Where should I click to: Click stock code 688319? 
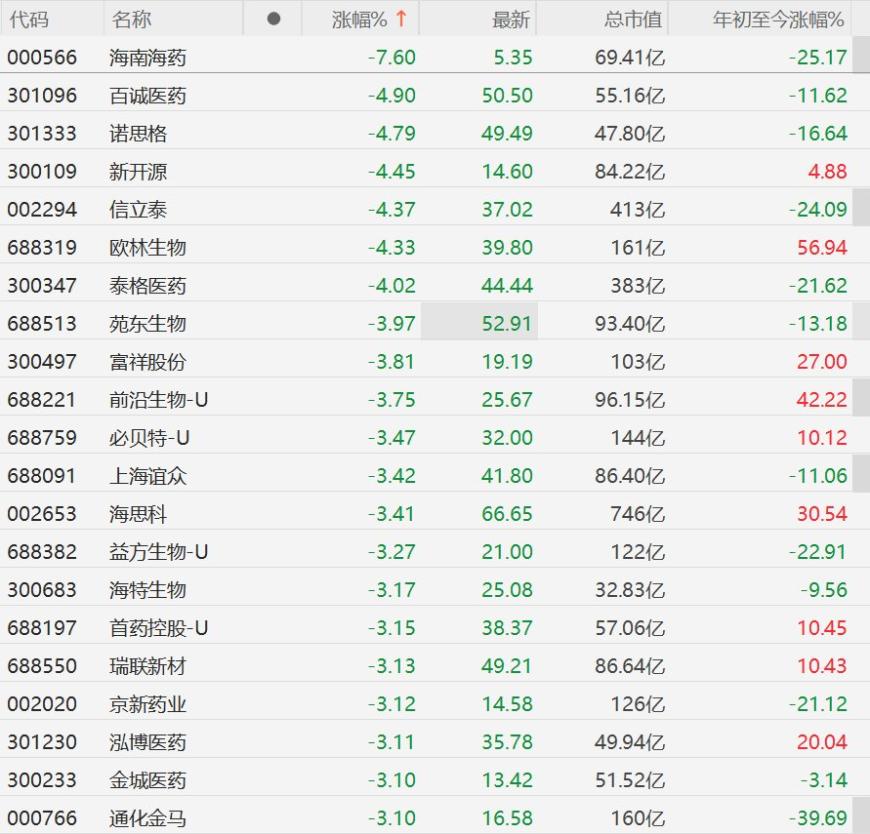42,247
